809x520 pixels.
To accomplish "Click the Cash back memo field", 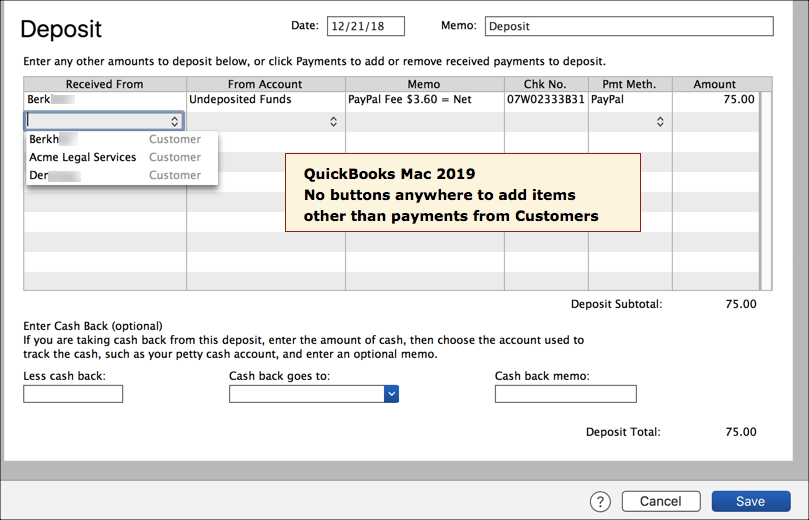I will (x=565, y=394).
